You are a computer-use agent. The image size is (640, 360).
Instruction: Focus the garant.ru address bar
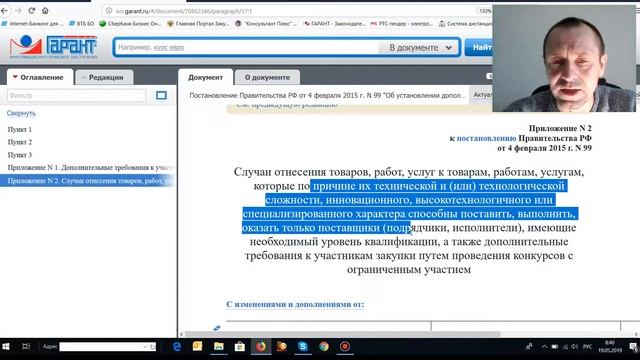pos(286,11)
